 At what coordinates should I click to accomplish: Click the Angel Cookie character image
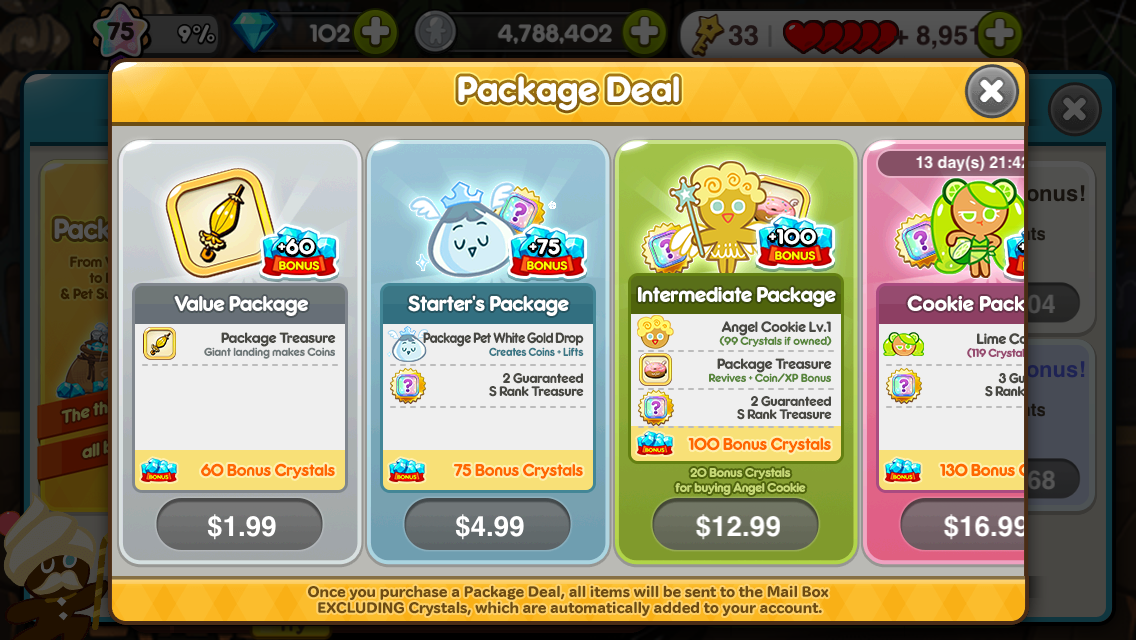[x=722, y=217]
